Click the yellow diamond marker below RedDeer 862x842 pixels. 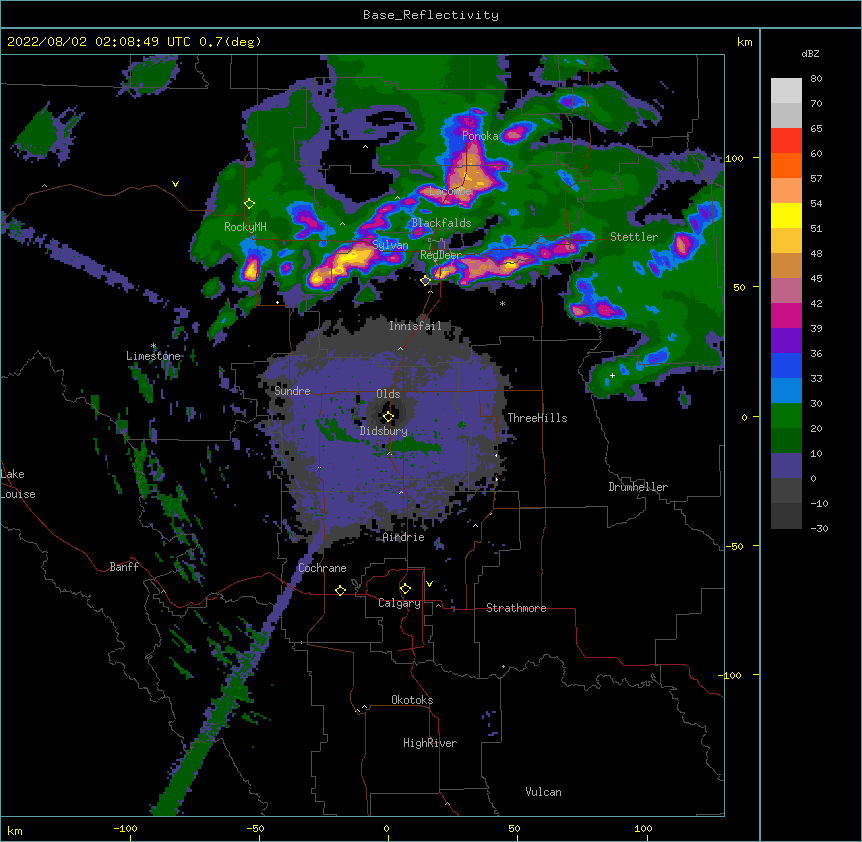tap(425, 281)
